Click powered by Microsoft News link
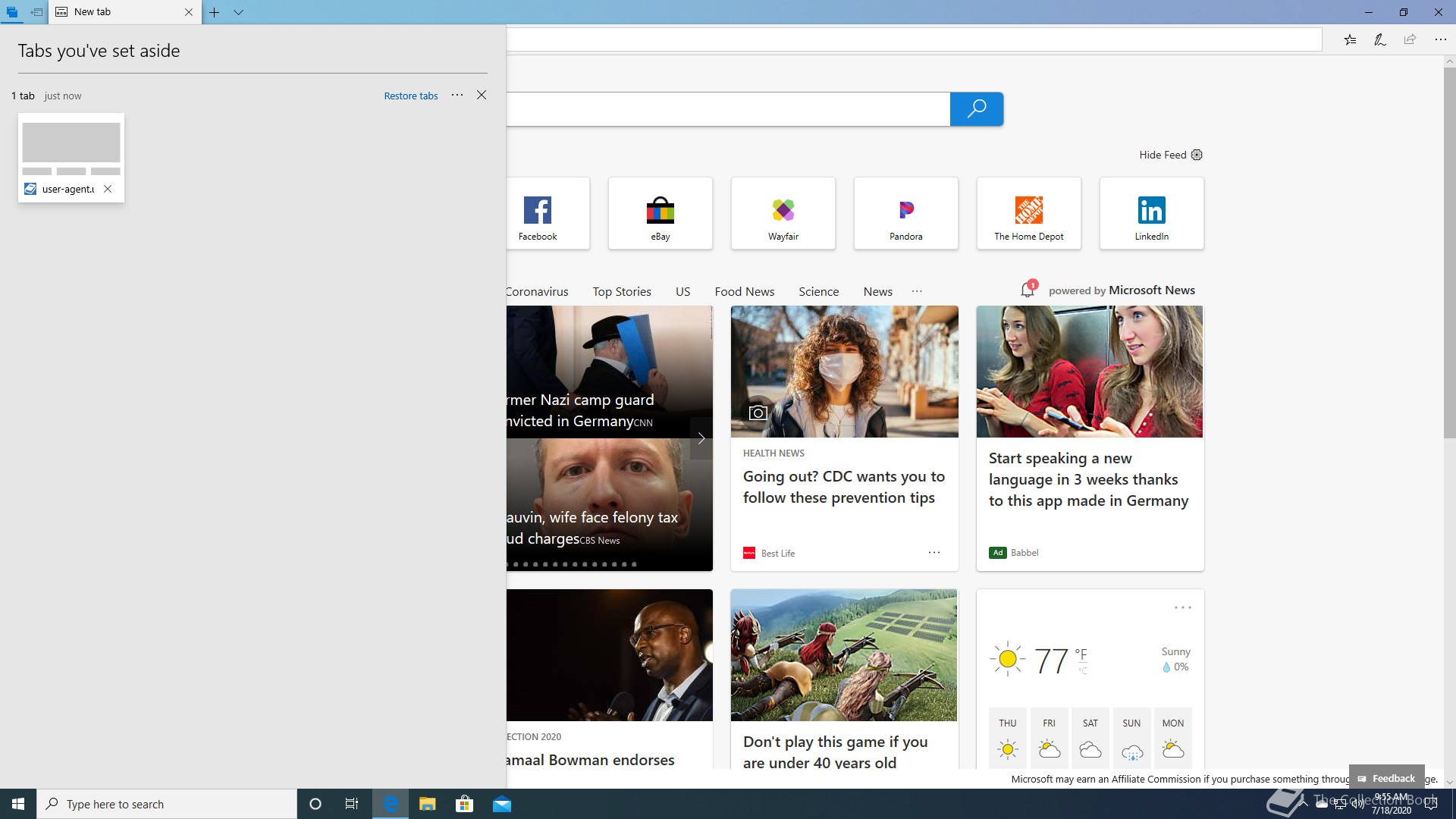 pyautogui.click(x=1122, y=290)
